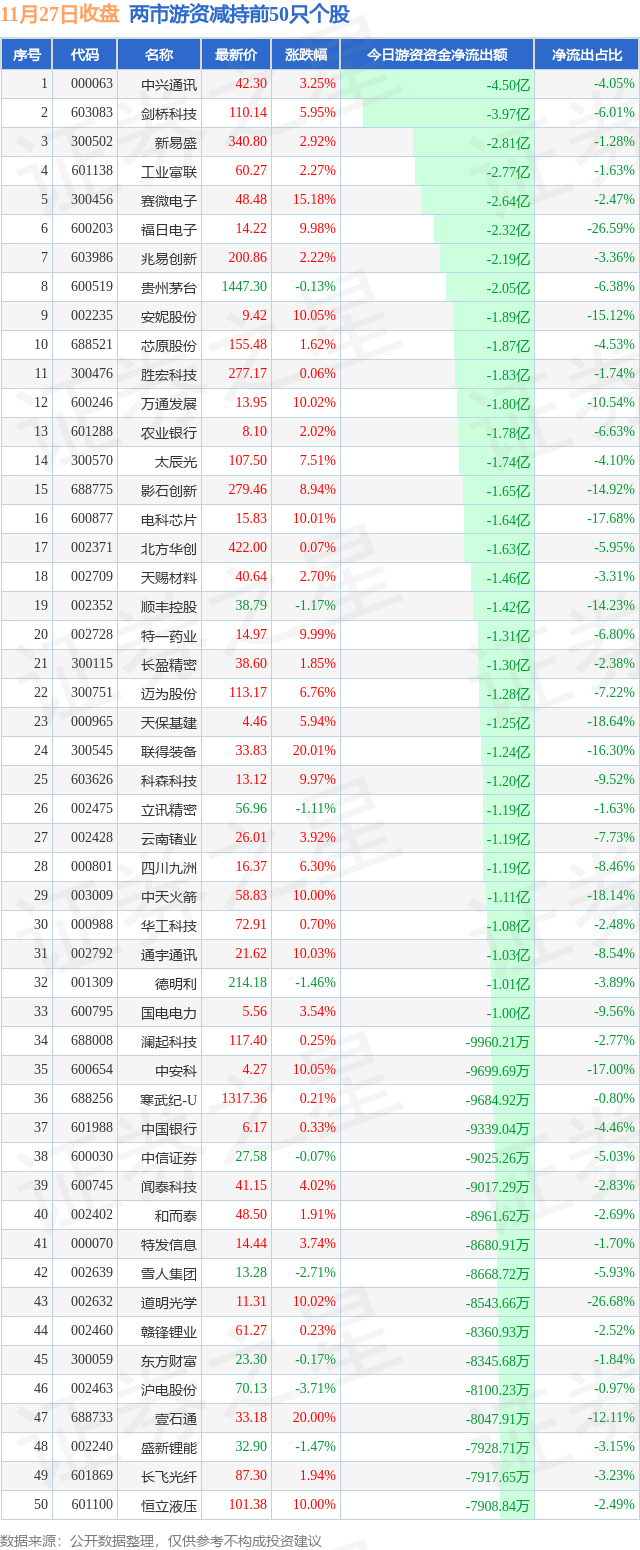Image resolution: width=640 pixels, height=1550 pixels.
Task: Click stock name 农业银行
Action: click(x=169, y=432)
